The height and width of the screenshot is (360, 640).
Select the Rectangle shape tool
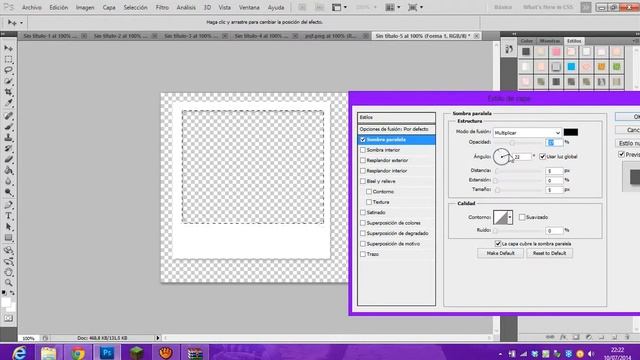point(8,238)
